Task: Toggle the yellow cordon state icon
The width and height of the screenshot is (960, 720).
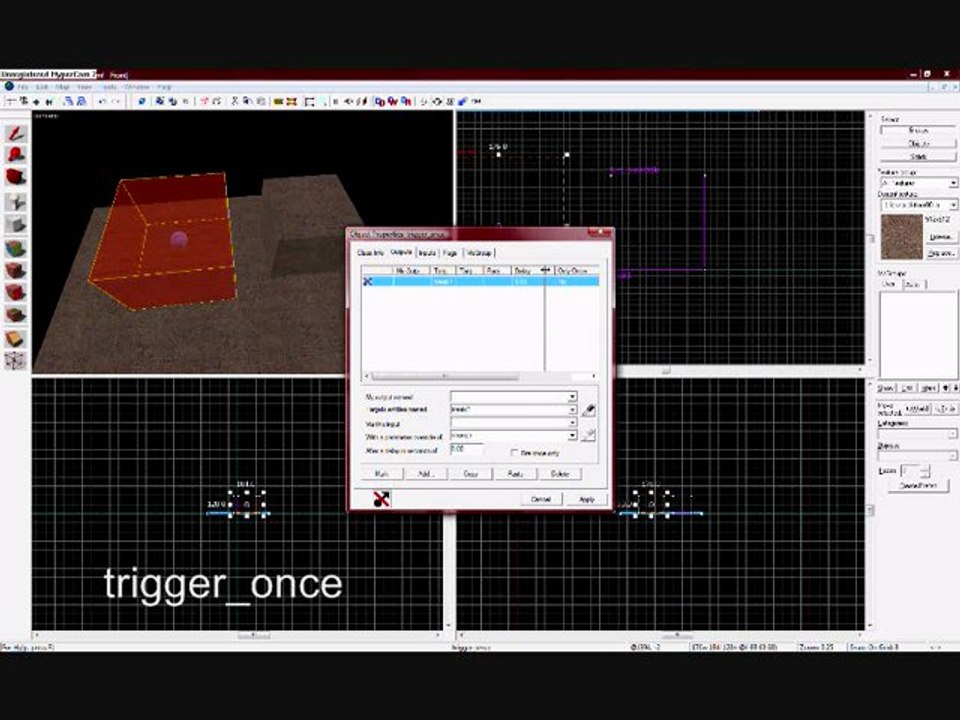Action: click(x=279, y=101)
